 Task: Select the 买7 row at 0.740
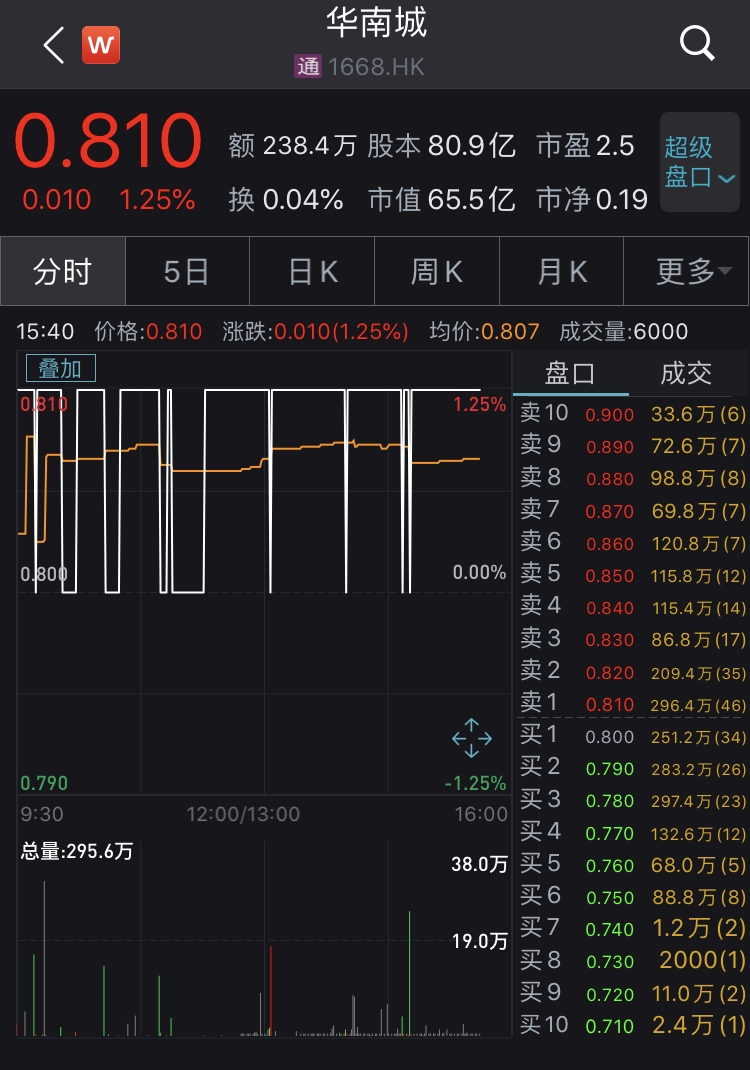point(632,929)
